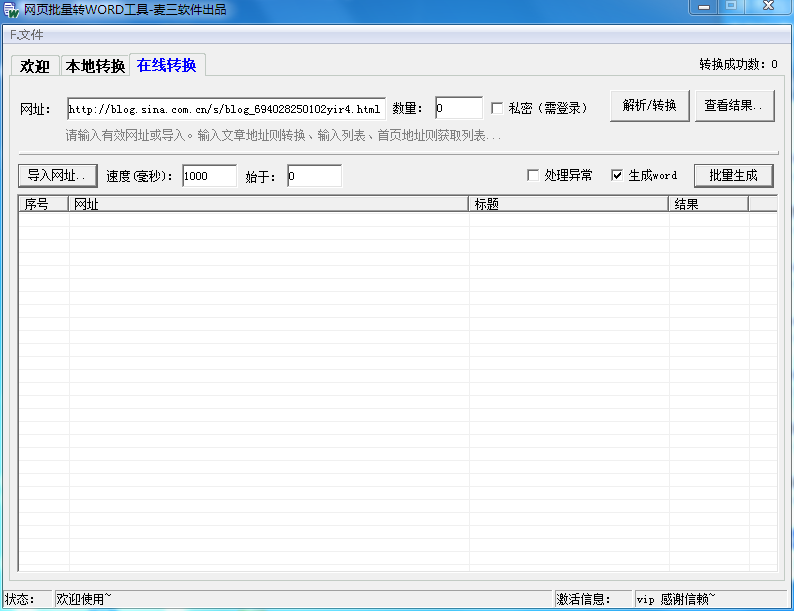The width and height of the screenshot is (794, 611).
Task: Click the 导入网址 button
Action: 57,175
